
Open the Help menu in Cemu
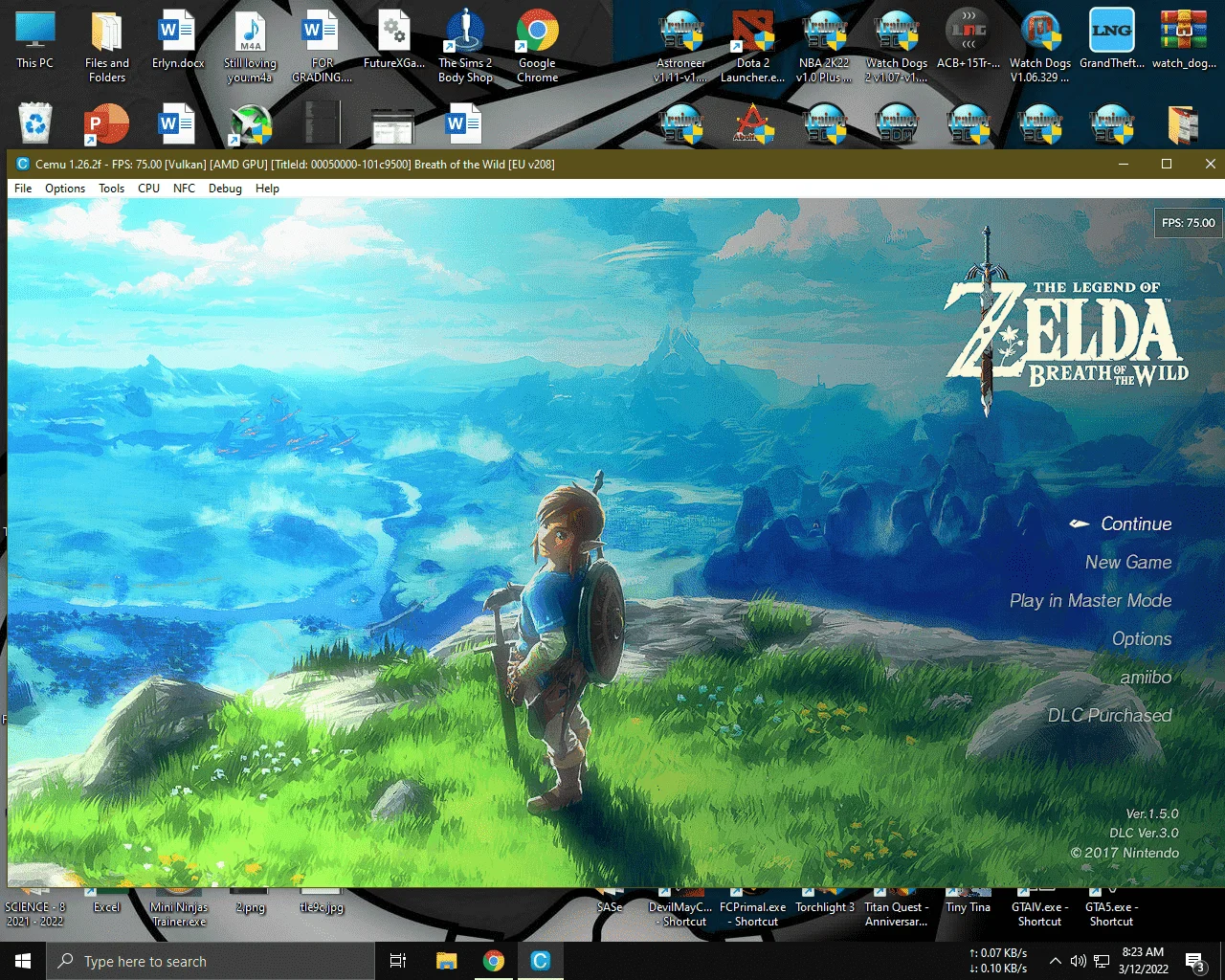click(267, 189)
